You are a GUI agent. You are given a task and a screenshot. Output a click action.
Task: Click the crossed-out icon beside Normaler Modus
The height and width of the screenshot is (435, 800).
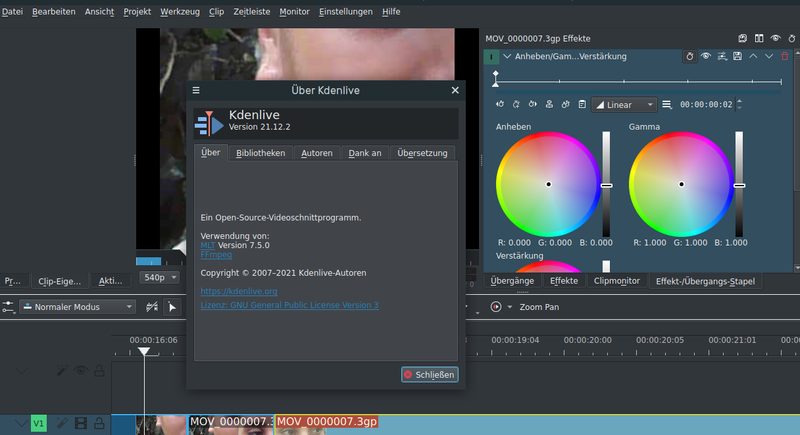[x=152, y=307]
